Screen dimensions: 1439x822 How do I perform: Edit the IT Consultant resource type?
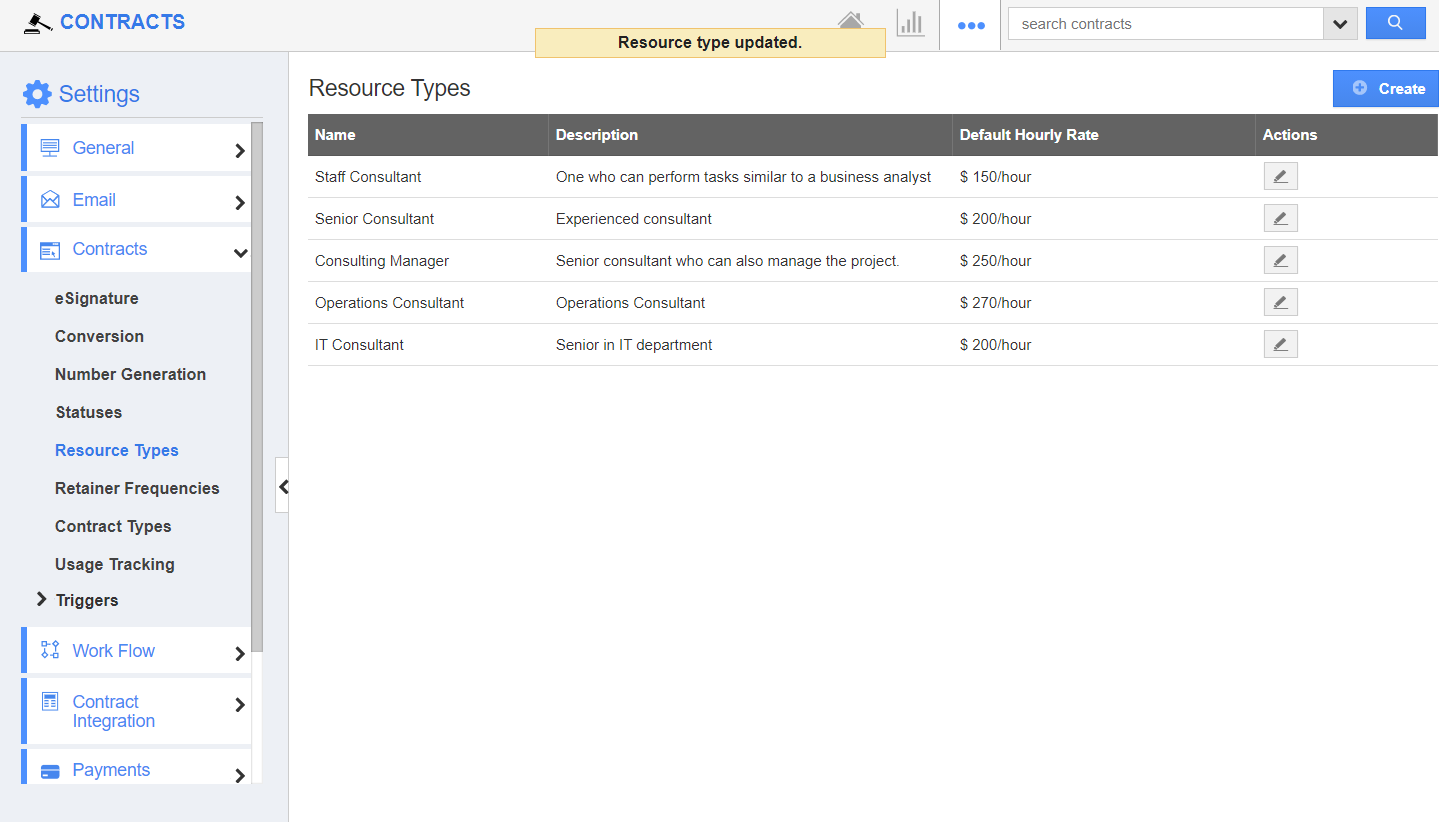click(1280, 345)
